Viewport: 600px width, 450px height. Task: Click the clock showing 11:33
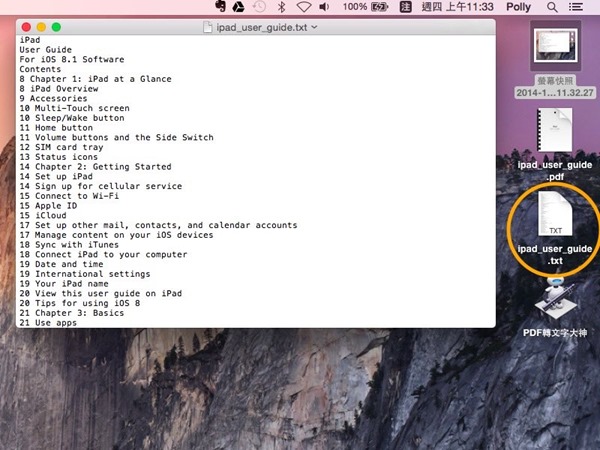457,7
